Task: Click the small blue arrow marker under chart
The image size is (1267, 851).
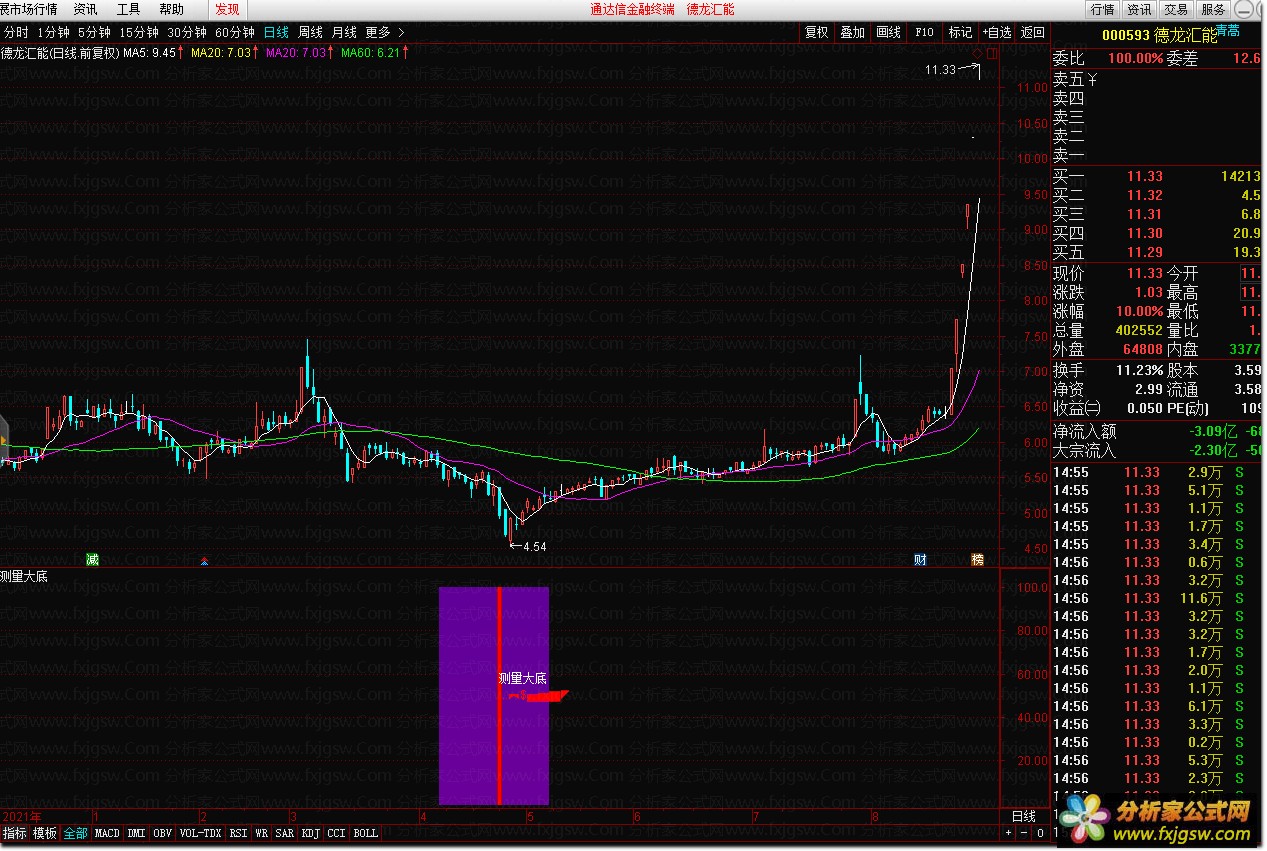Action: pos(205,561)
